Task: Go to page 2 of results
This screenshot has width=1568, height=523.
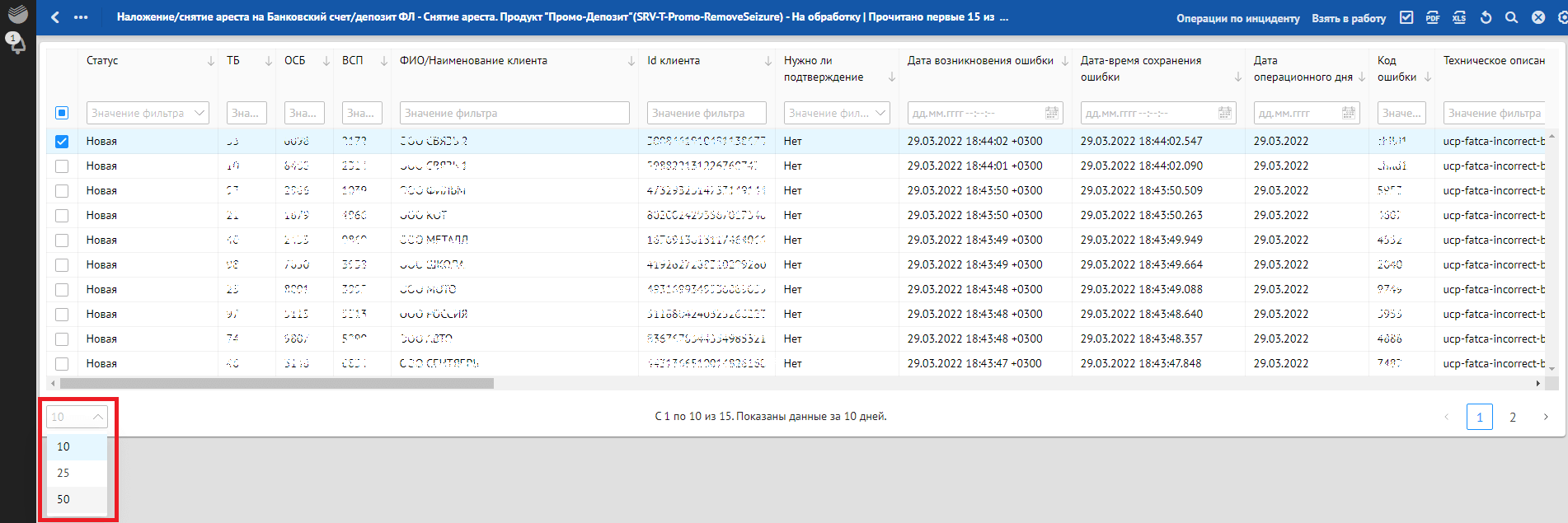Action: click(x=1513, y=417)
